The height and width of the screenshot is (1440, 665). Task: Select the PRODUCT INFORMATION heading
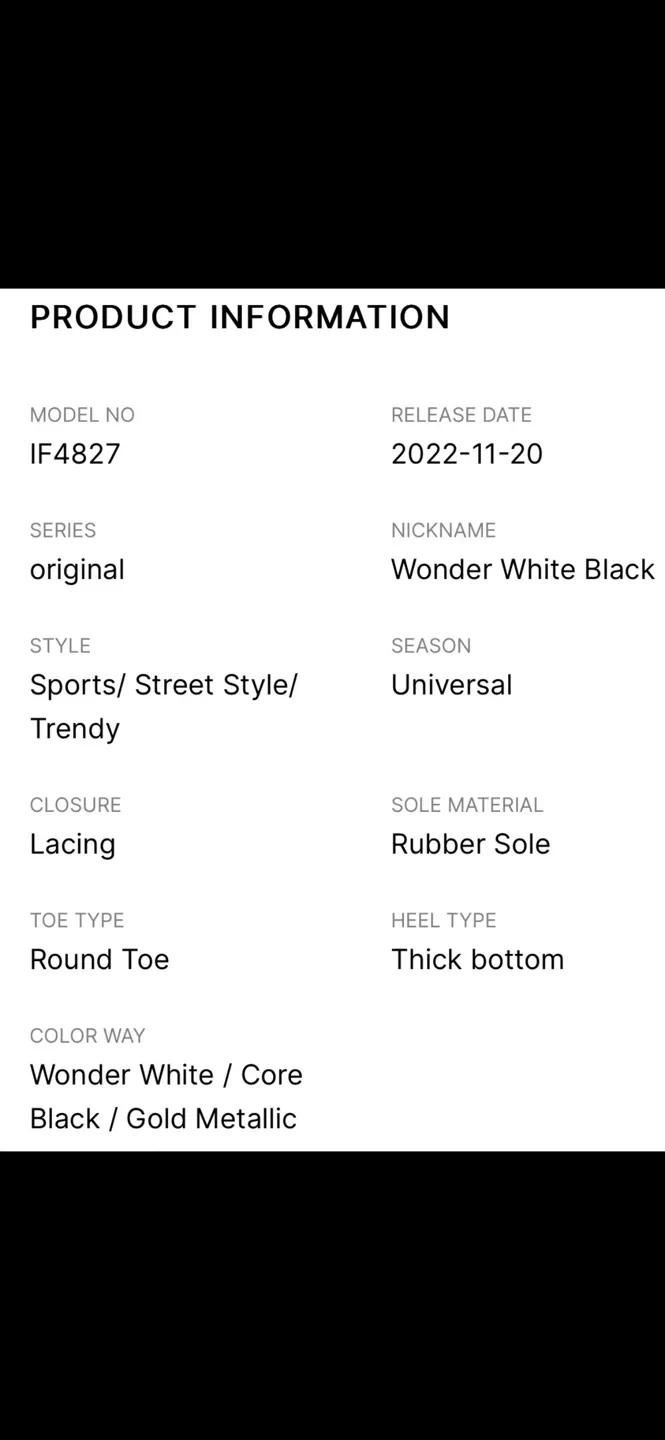[240, 317]
